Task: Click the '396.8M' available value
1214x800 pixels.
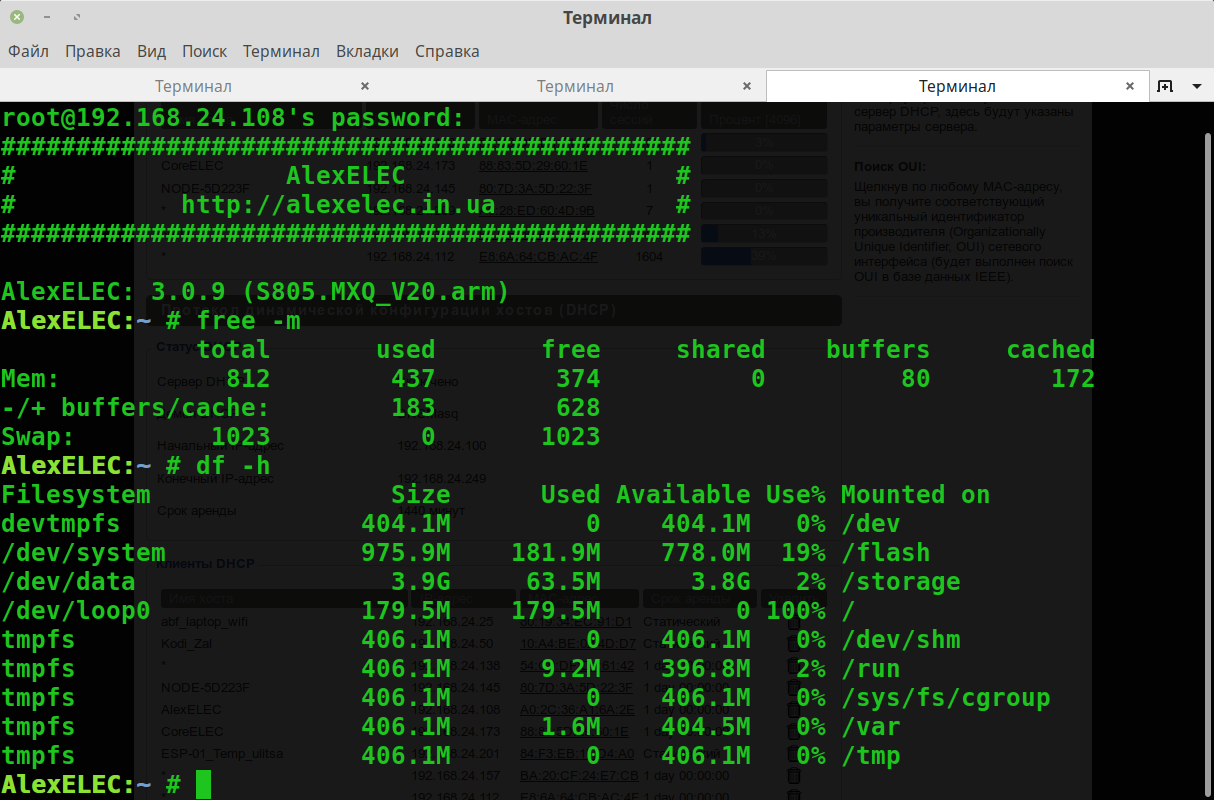Action: pyautogui.click(x=706, y=669)
